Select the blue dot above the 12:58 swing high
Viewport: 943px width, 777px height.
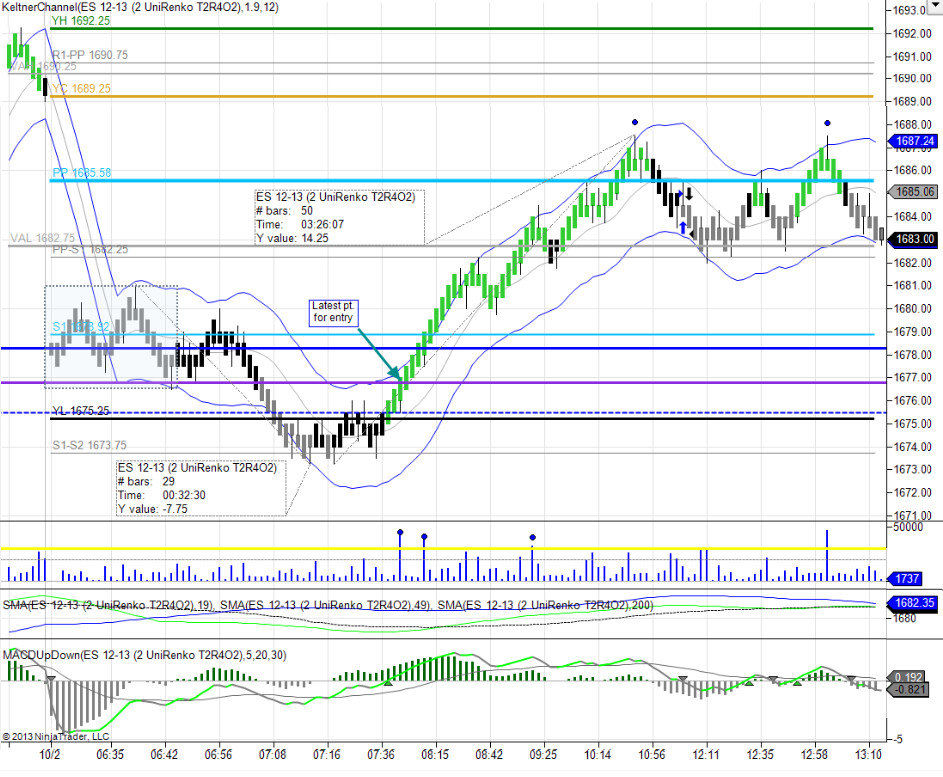coord(828,123)
